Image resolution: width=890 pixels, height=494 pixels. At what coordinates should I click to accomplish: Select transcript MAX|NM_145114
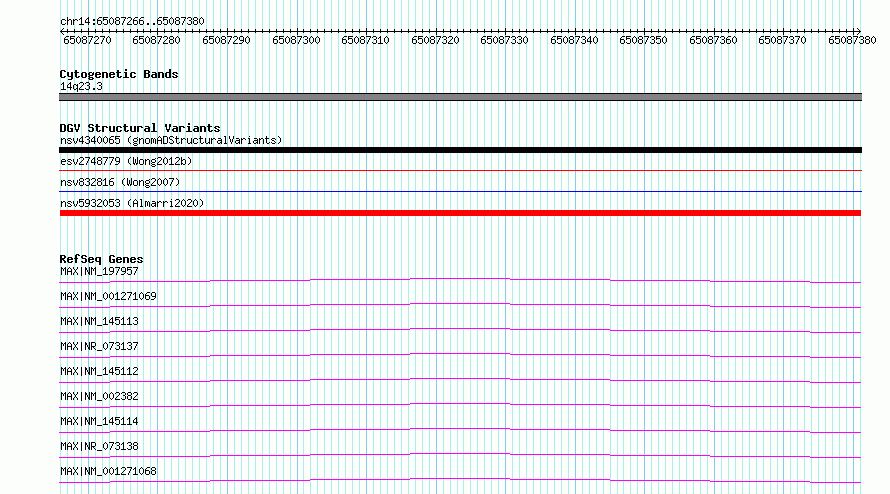[99, 421]
